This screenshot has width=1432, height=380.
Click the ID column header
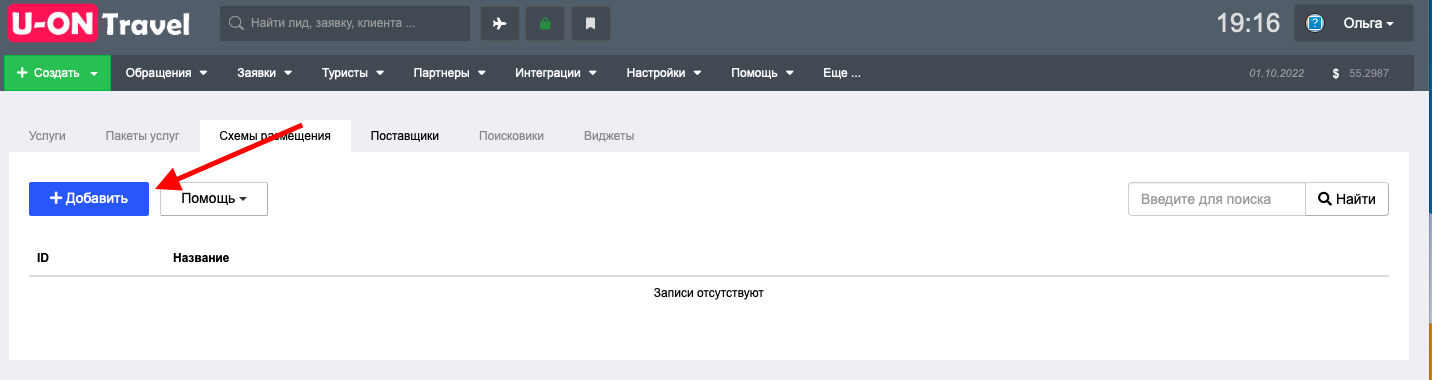coord(43,258)
